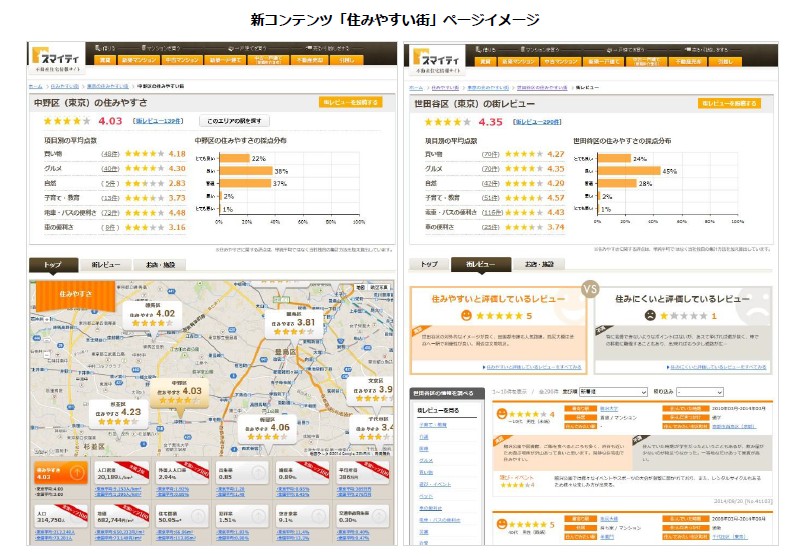804x557 pixels.
Task: Click the orange 住みやすさ banner on the map
Action: point(75,294)
